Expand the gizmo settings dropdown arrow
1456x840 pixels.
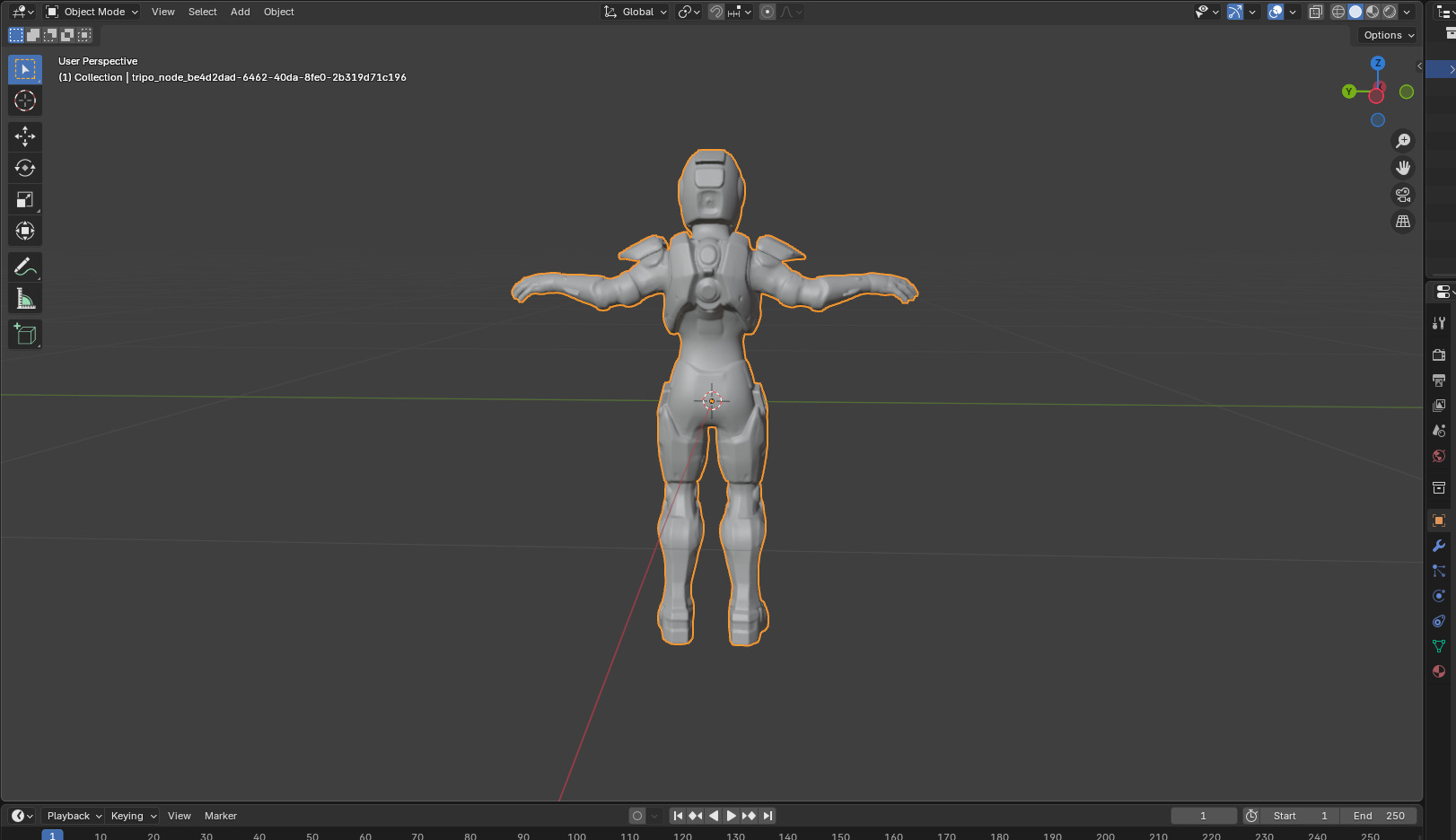(1252, 12)
